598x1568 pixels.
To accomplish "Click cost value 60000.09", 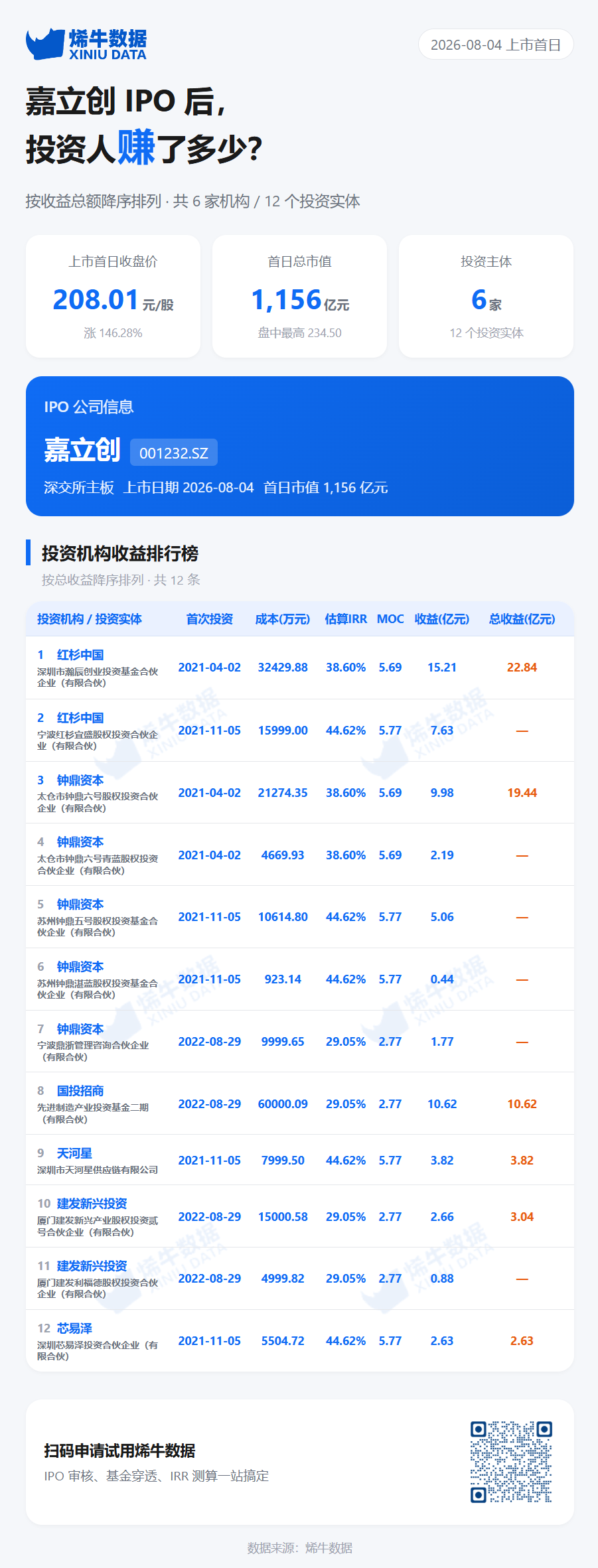I will point(283,1104).
